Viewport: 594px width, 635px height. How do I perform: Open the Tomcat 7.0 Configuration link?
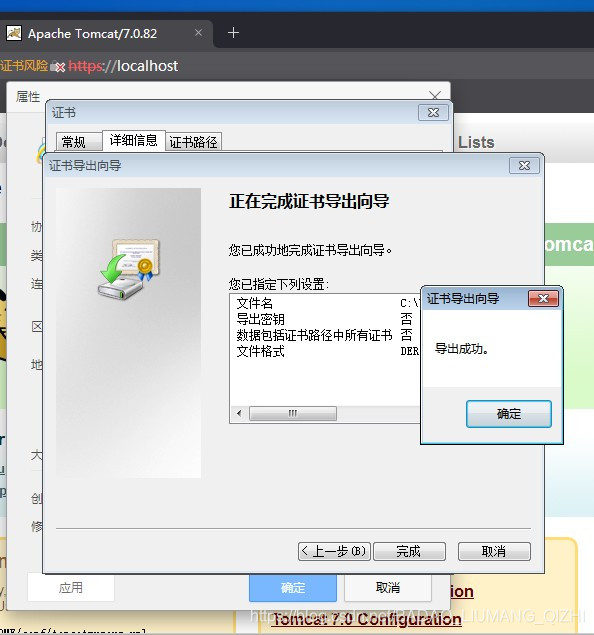367,619
